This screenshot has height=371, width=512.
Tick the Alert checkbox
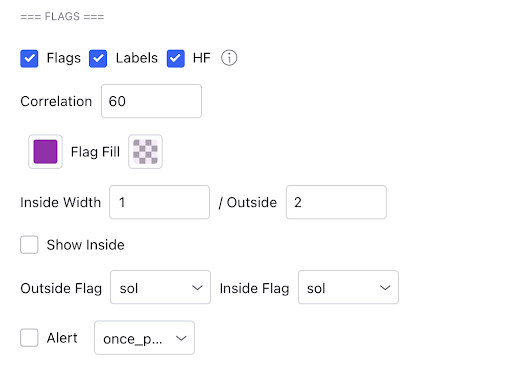click(29, 338)
